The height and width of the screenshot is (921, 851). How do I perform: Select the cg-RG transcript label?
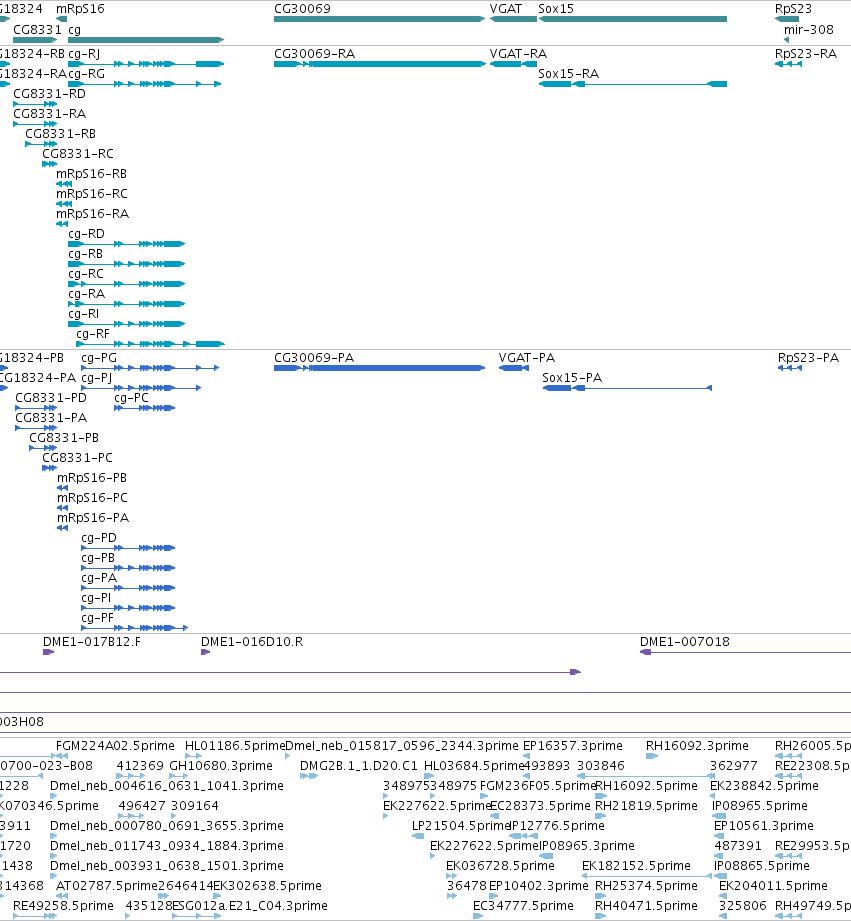click(x=86, y=74)
